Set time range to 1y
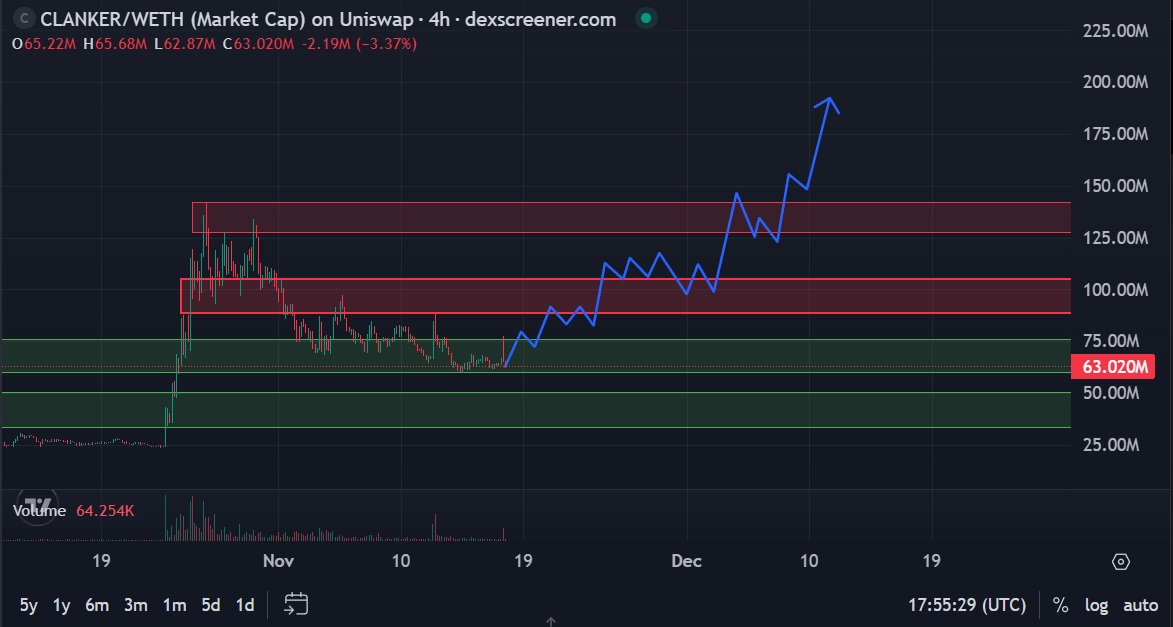 61,605
